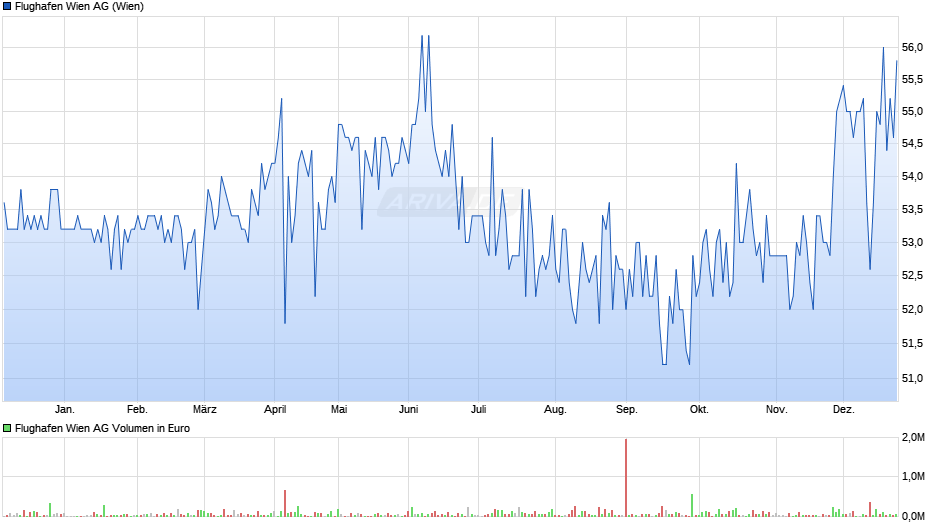This screenshot has width=940, height=526.
Task: Click the 'Juni' month label
Action: [x=408, y=409]
